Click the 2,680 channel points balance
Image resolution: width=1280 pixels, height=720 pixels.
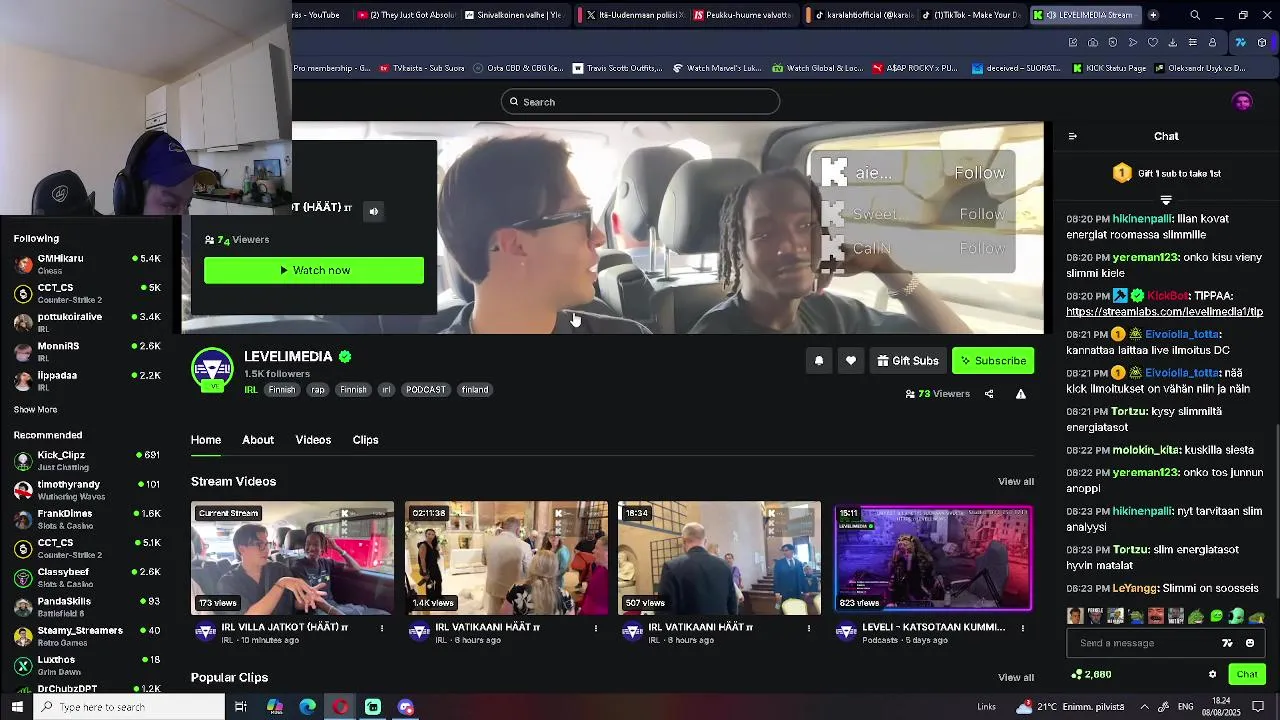pyautogui.click(x=1091, y=674)
